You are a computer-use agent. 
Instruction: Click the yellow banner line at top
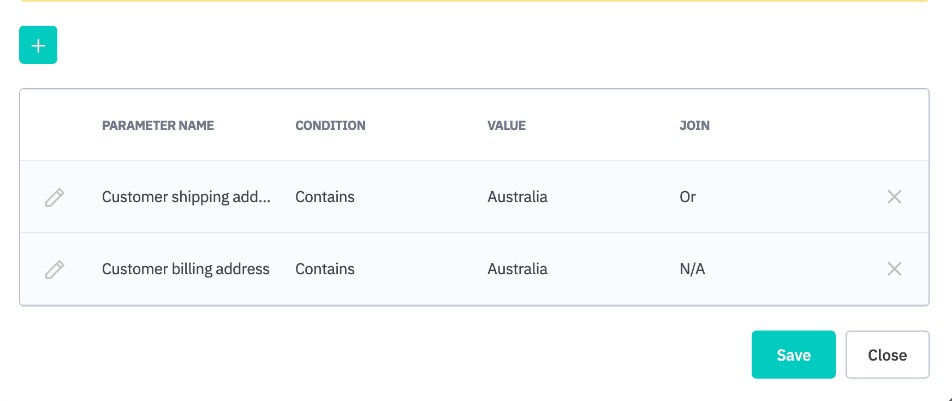point(475,1)
